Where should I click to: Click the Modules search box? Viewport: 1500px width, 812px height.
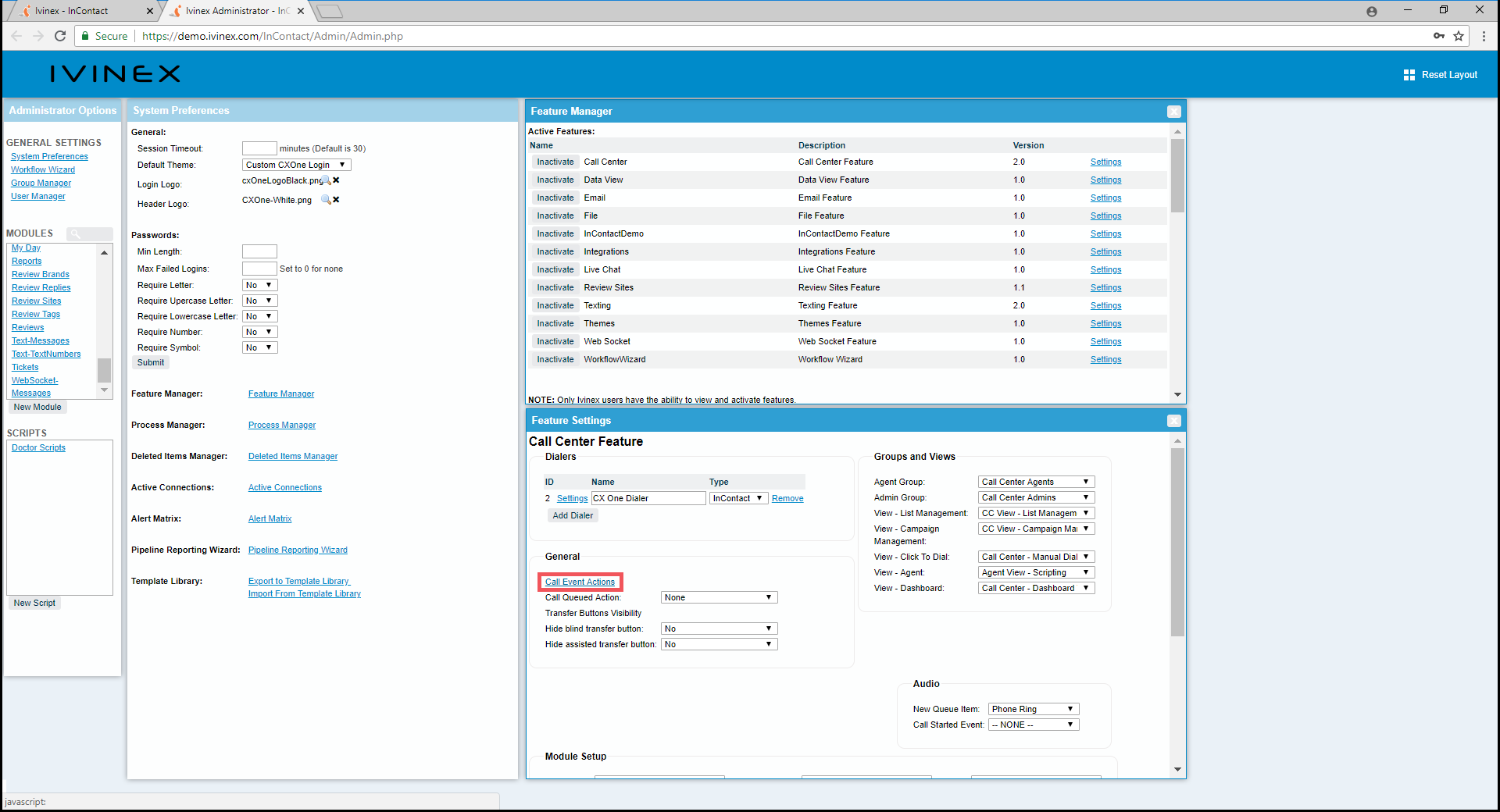90,233
